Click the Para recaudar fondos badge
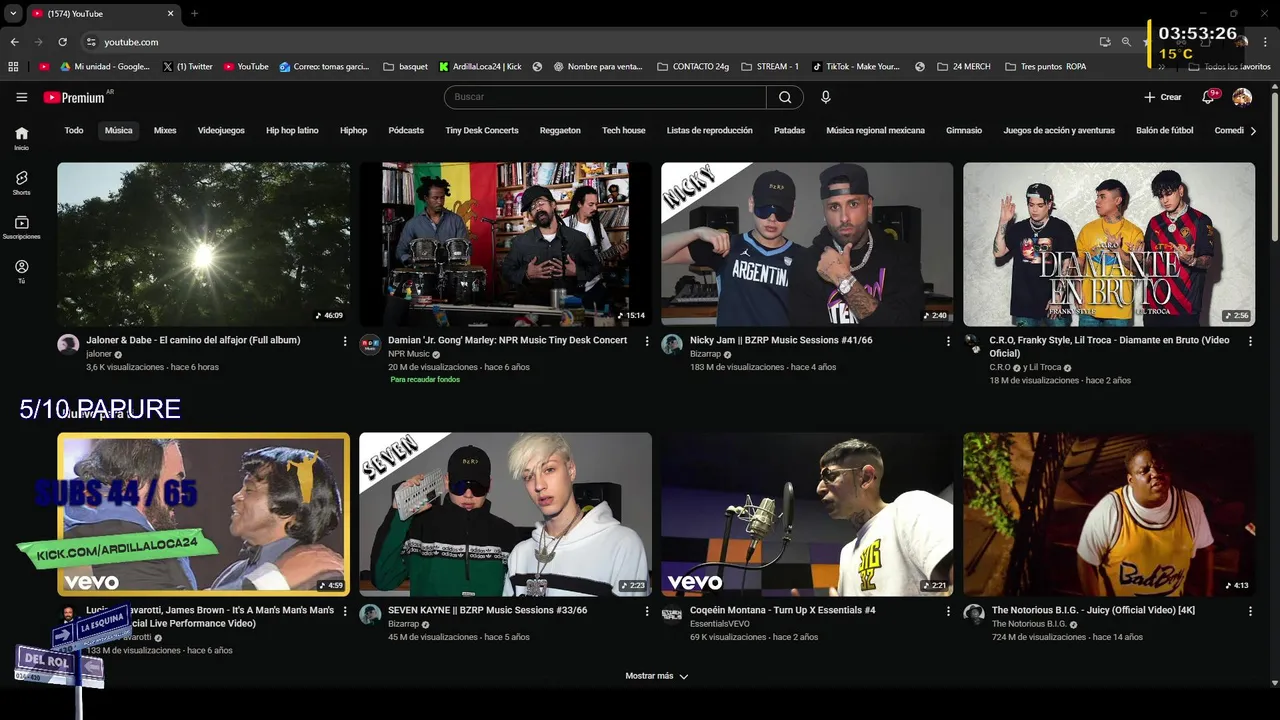The height and width of the screenshot is (720, 1280). click(425, 380)
